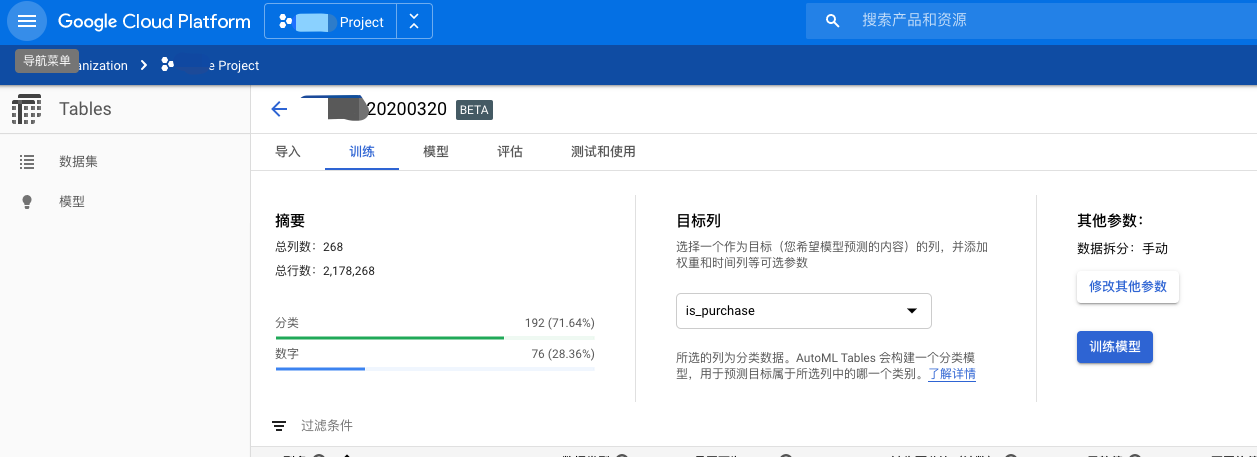Open the navigation menu hamburger icon
Image resolution: width=1257 pixels, height=457 pixels.
pos(27,21)
